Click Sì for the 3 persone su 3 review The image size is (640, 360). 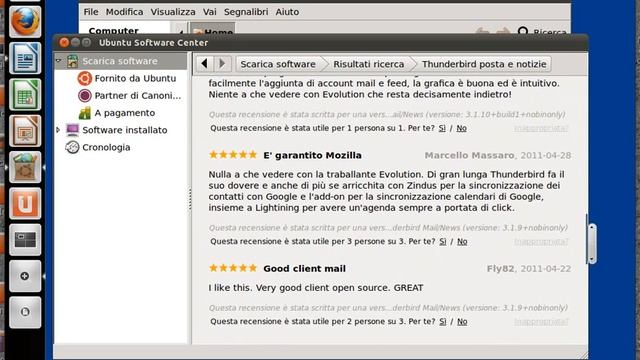pos(442,242)
